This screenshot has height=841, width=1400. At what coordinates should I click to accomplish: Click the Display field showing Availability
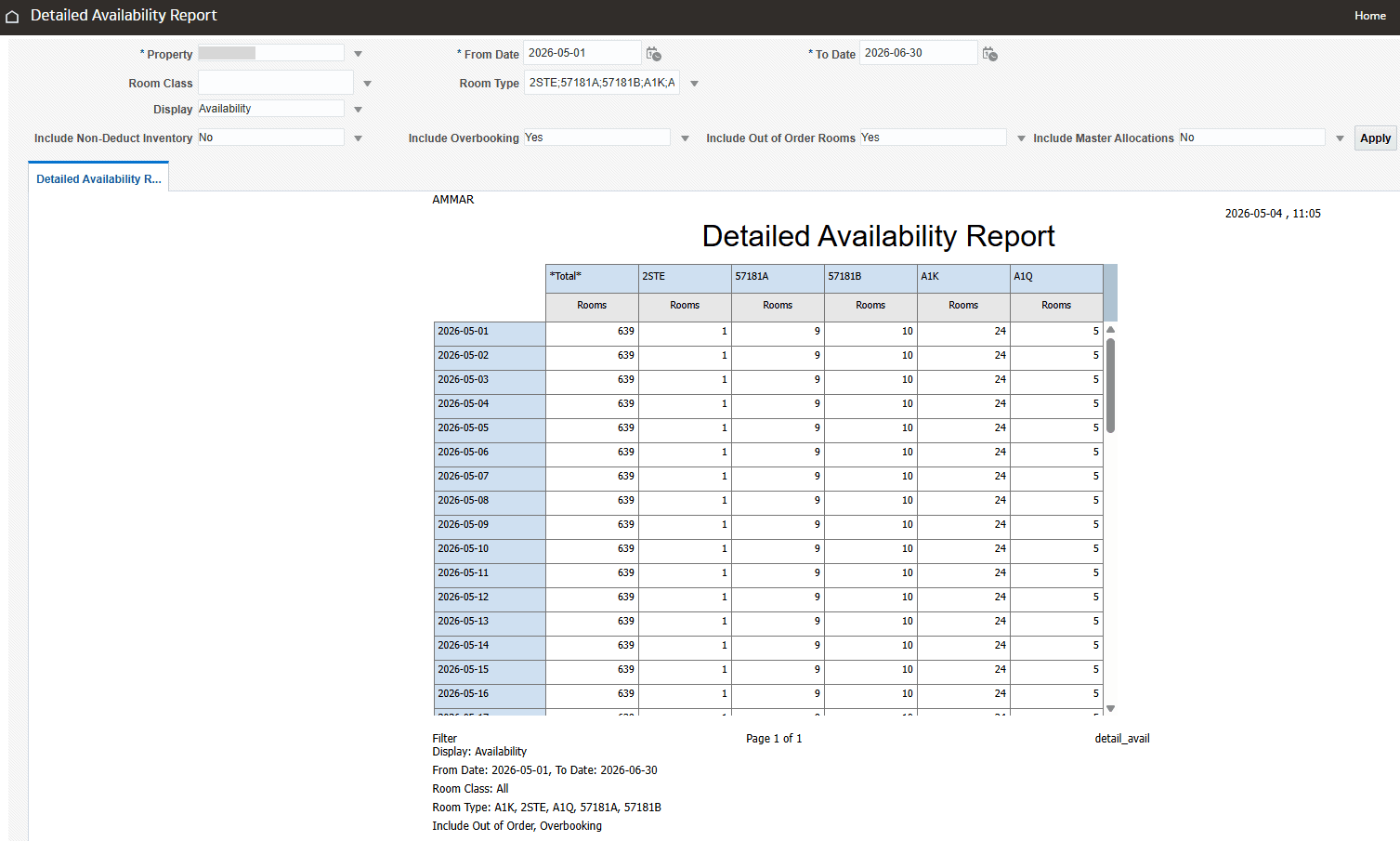tap(270, 109)
